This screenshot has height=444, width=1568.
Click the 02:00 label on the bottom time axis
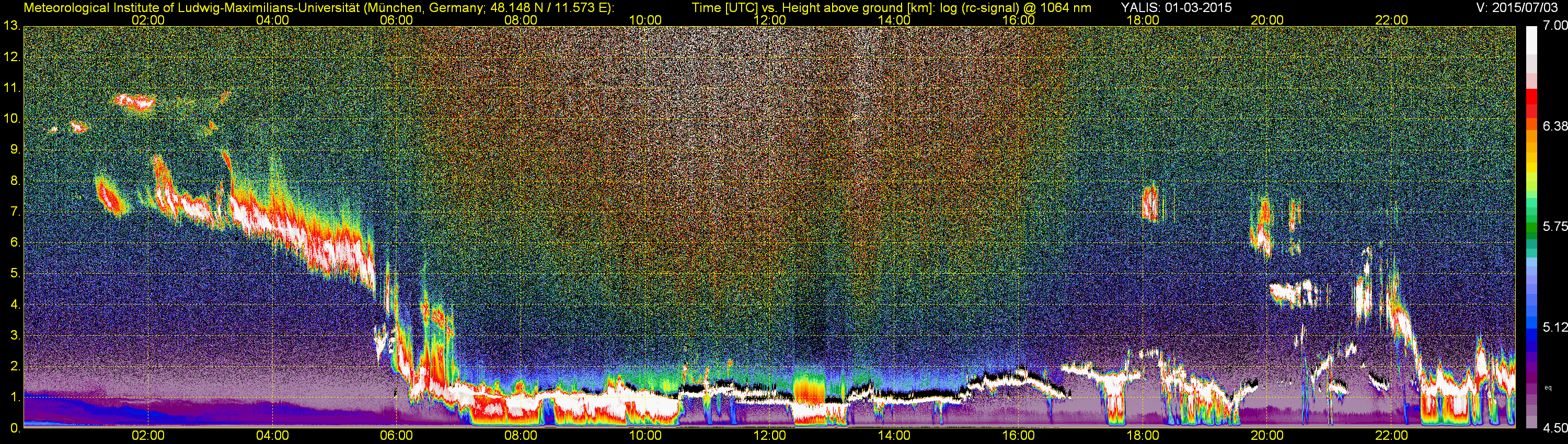148,436
